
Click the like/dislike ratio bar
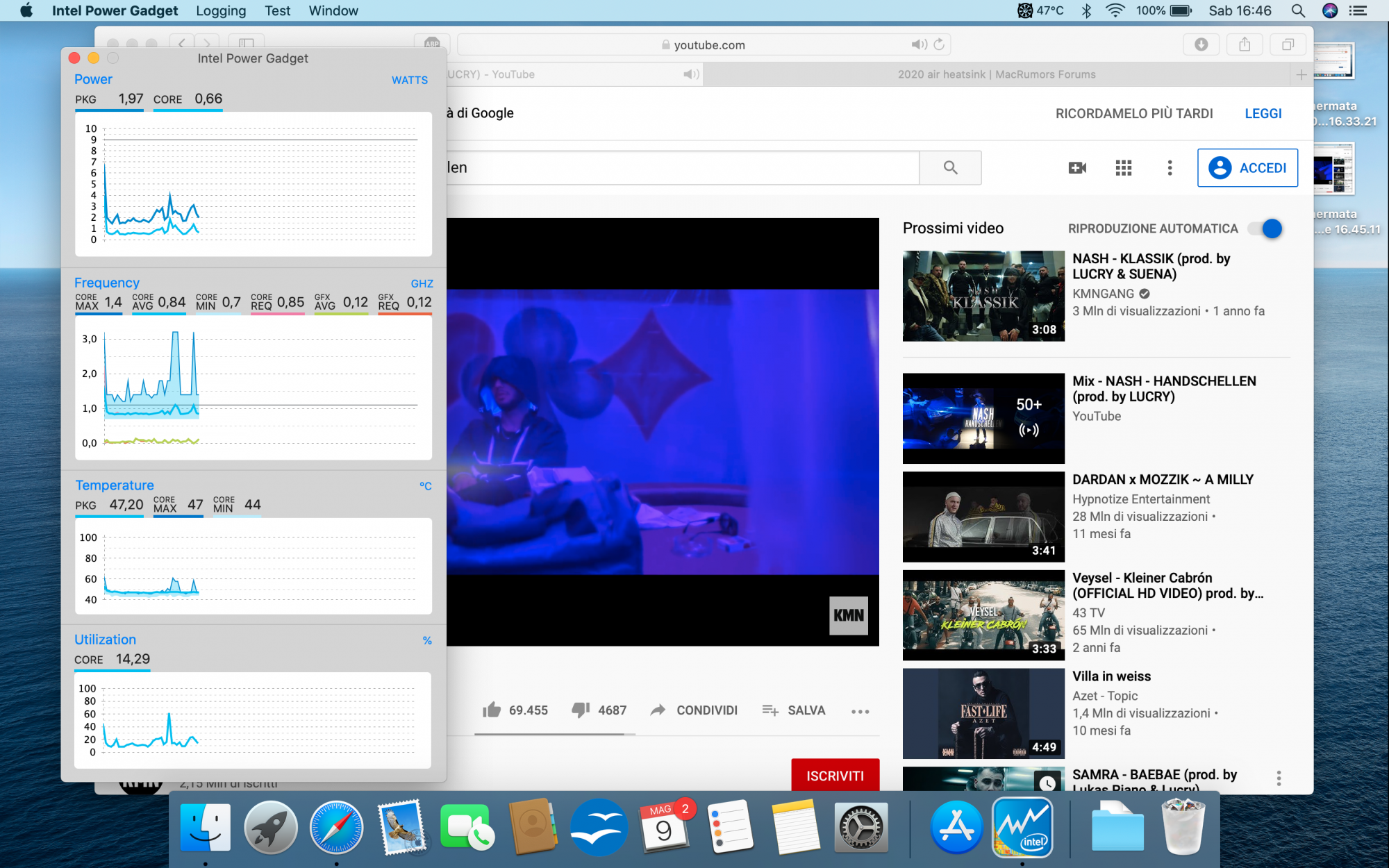[x=554, y=734]
